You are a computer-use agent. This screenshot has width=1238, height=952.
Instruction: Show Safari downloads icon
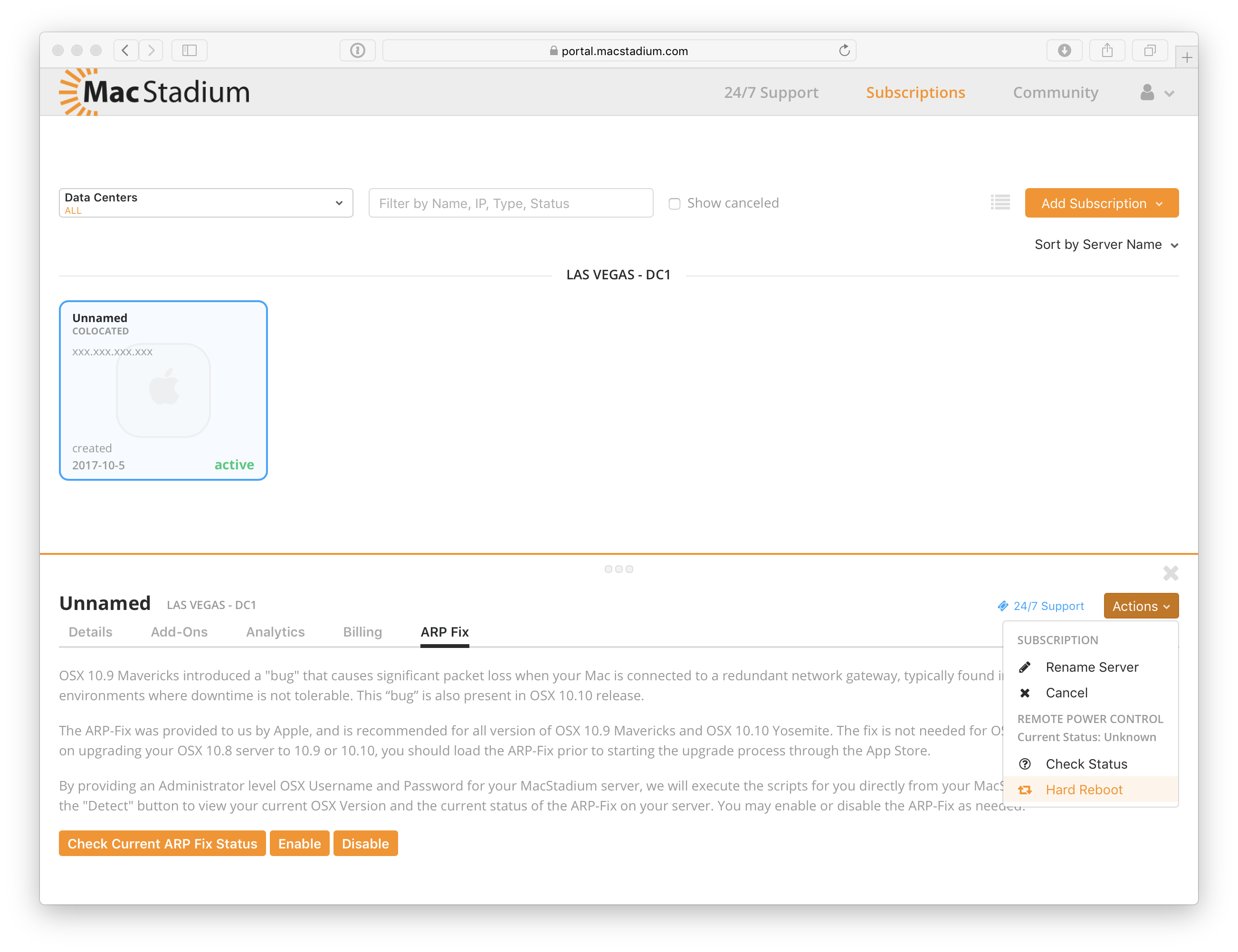click(x=1064, y=50)
